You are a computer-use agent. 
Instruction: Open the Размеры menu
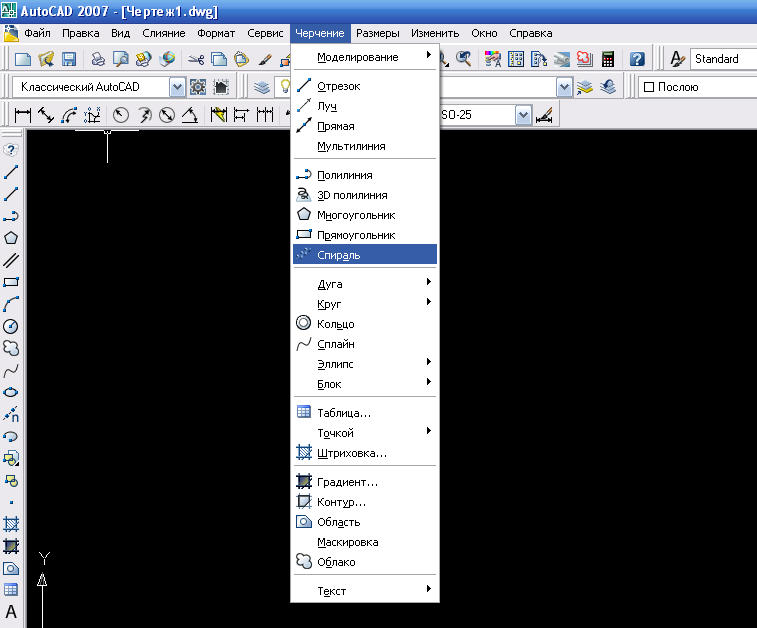click(x=377, y=33)
